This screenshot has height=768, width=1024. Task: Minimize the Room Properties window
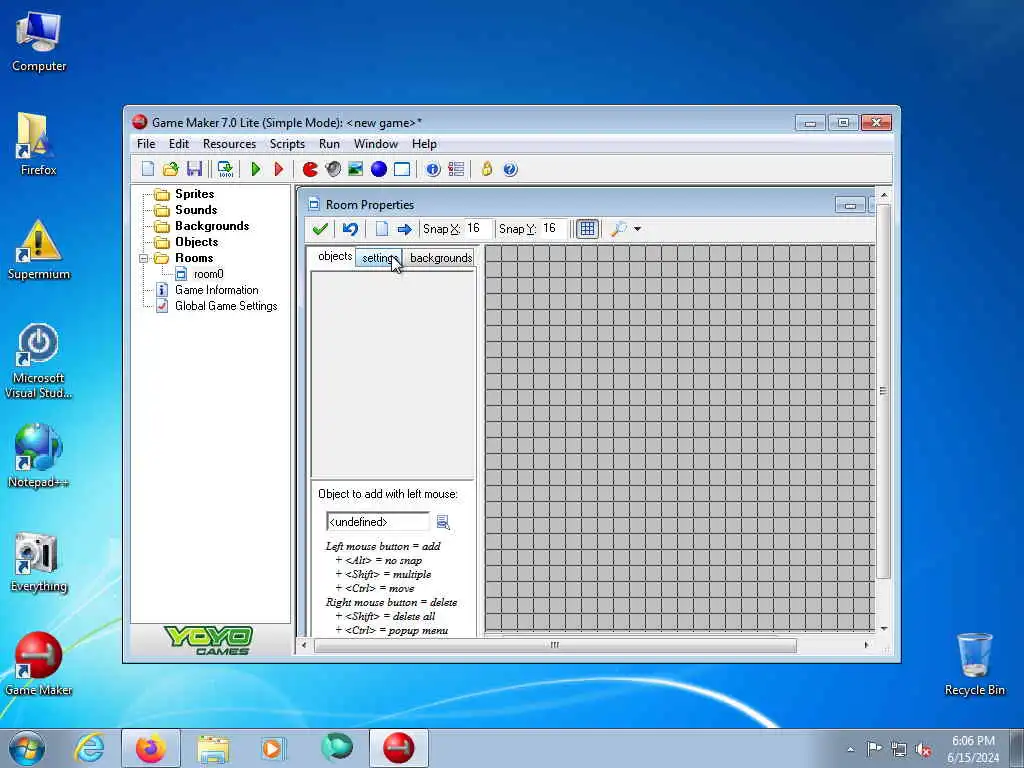pos(850,205)
